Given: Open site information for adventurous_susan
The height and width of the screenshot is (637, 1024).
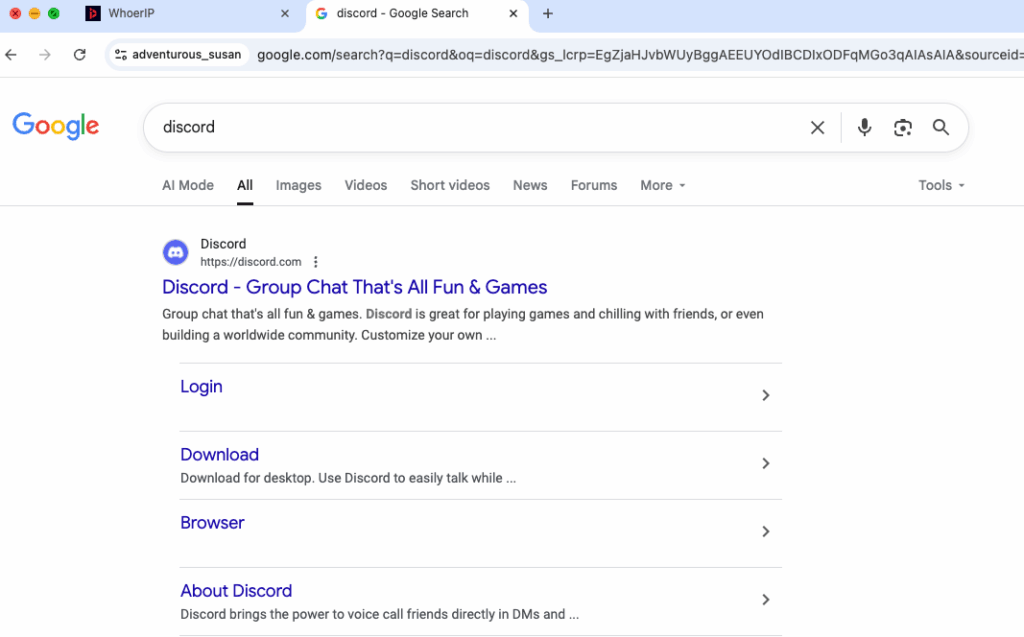Looking at the screenshot, I should point(178,55).
